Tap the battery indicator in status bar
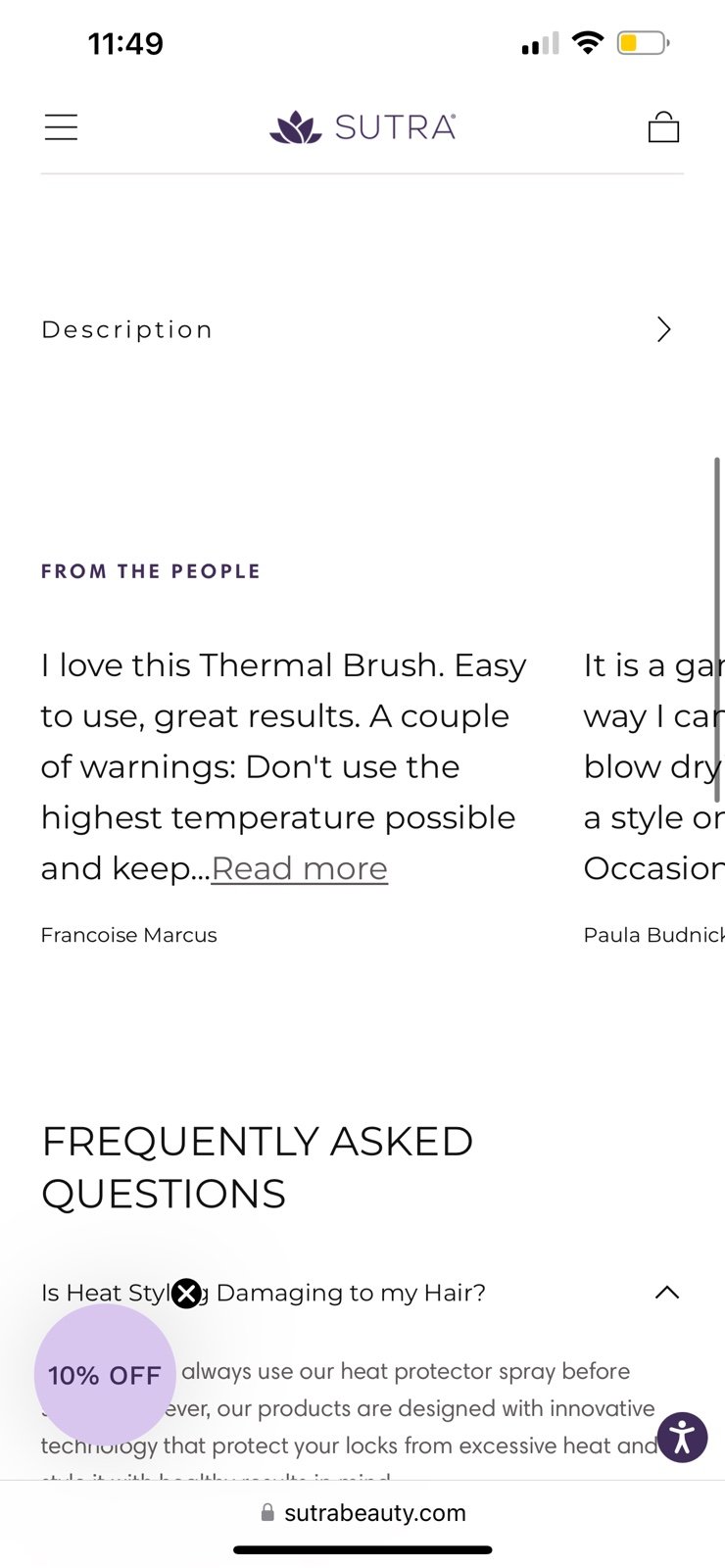This screenshot has height=1568, width=725. pos(643,43)
